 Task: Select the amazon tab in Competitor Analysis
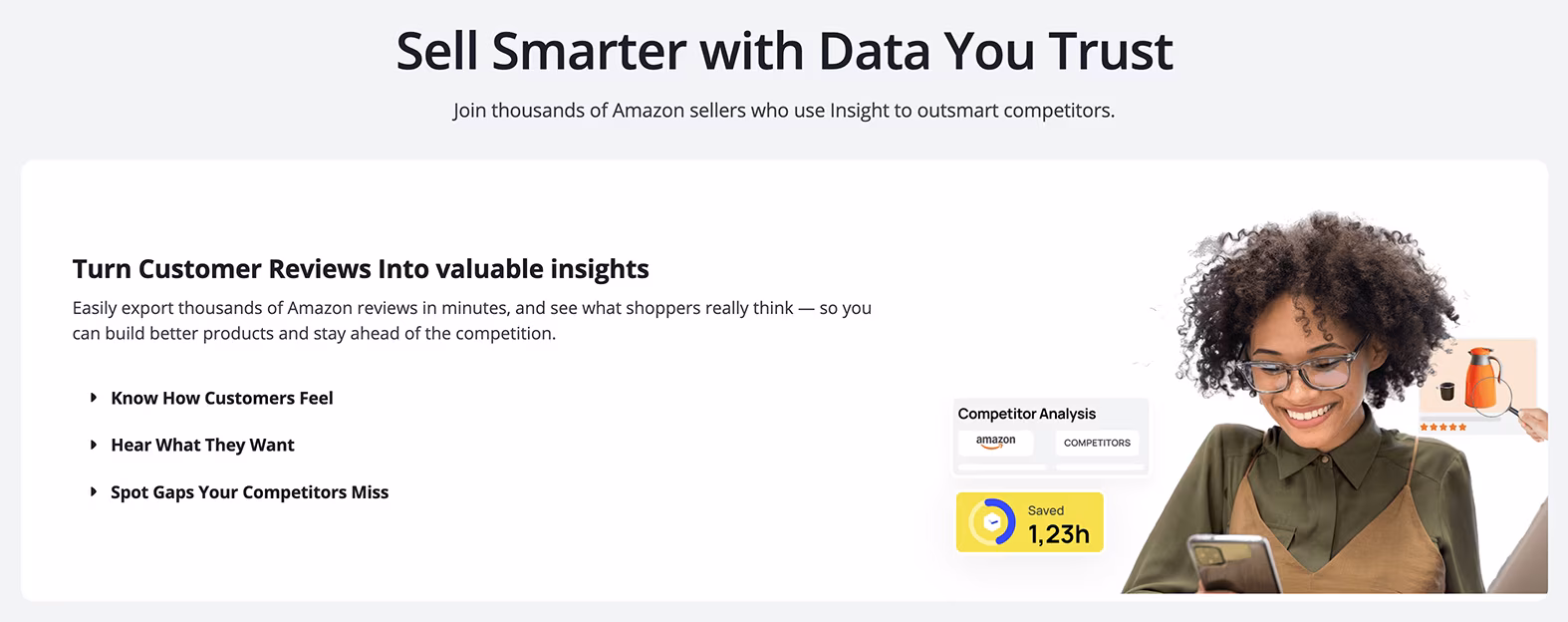coord(996,442)
